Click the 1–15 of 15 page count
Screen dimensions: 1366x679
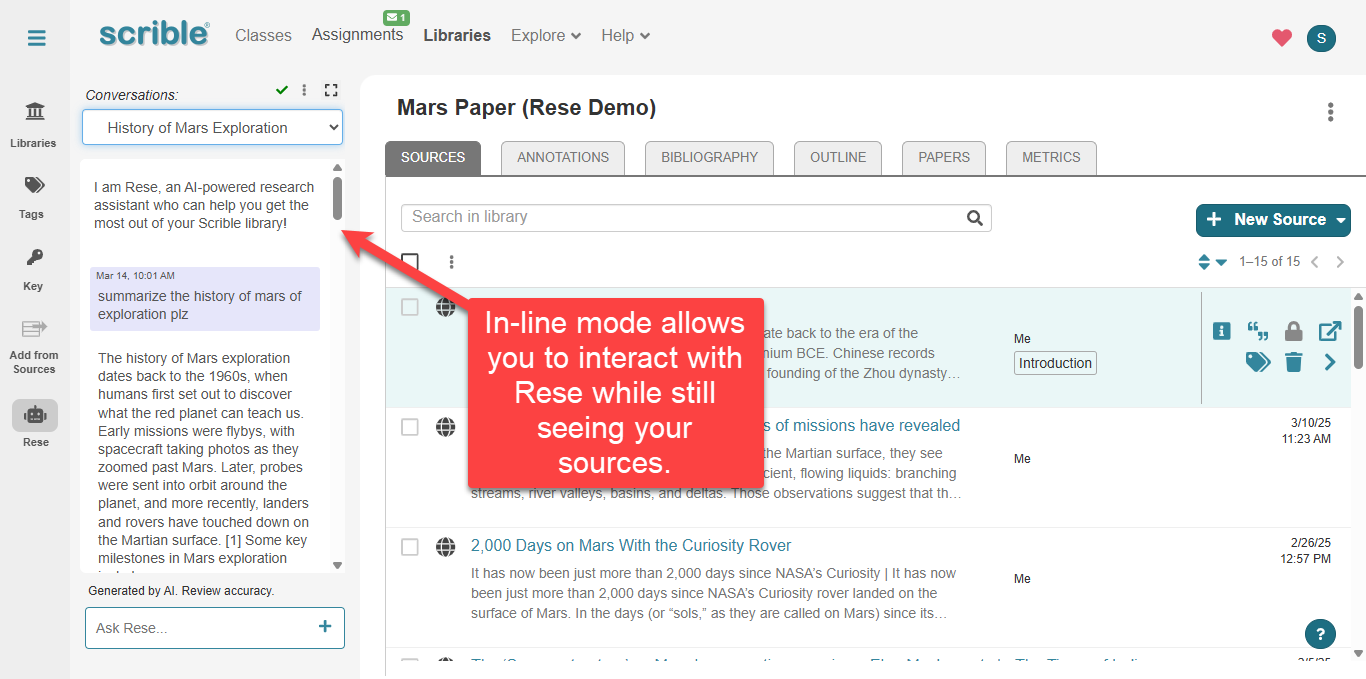click(1269, 262)
